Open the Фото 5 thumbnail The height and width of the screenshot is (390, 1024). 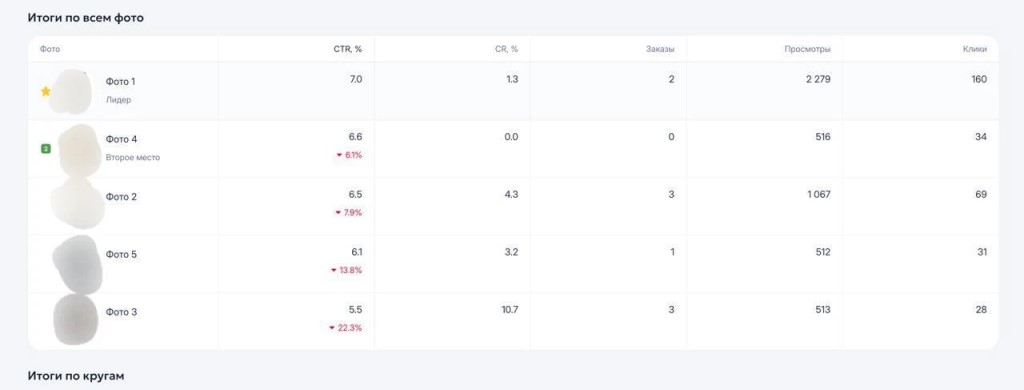[x=78, y=265]
